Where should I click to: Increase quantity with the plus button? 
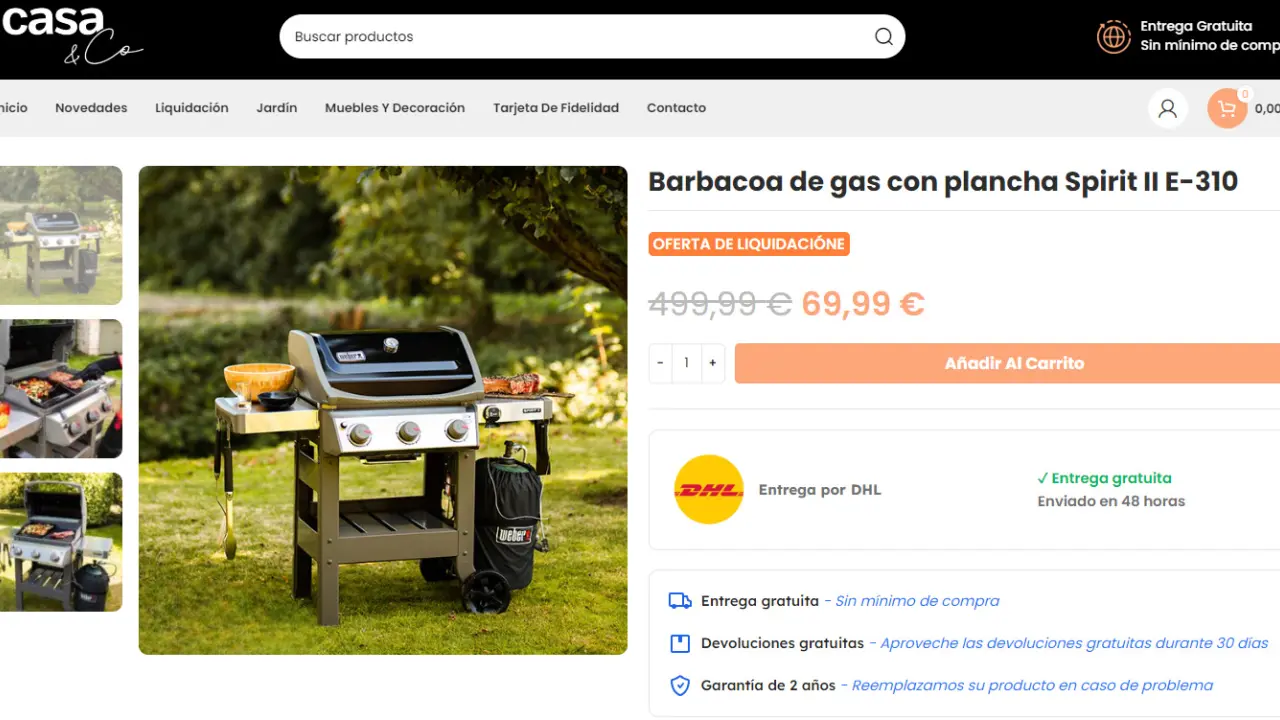point(712,363)
